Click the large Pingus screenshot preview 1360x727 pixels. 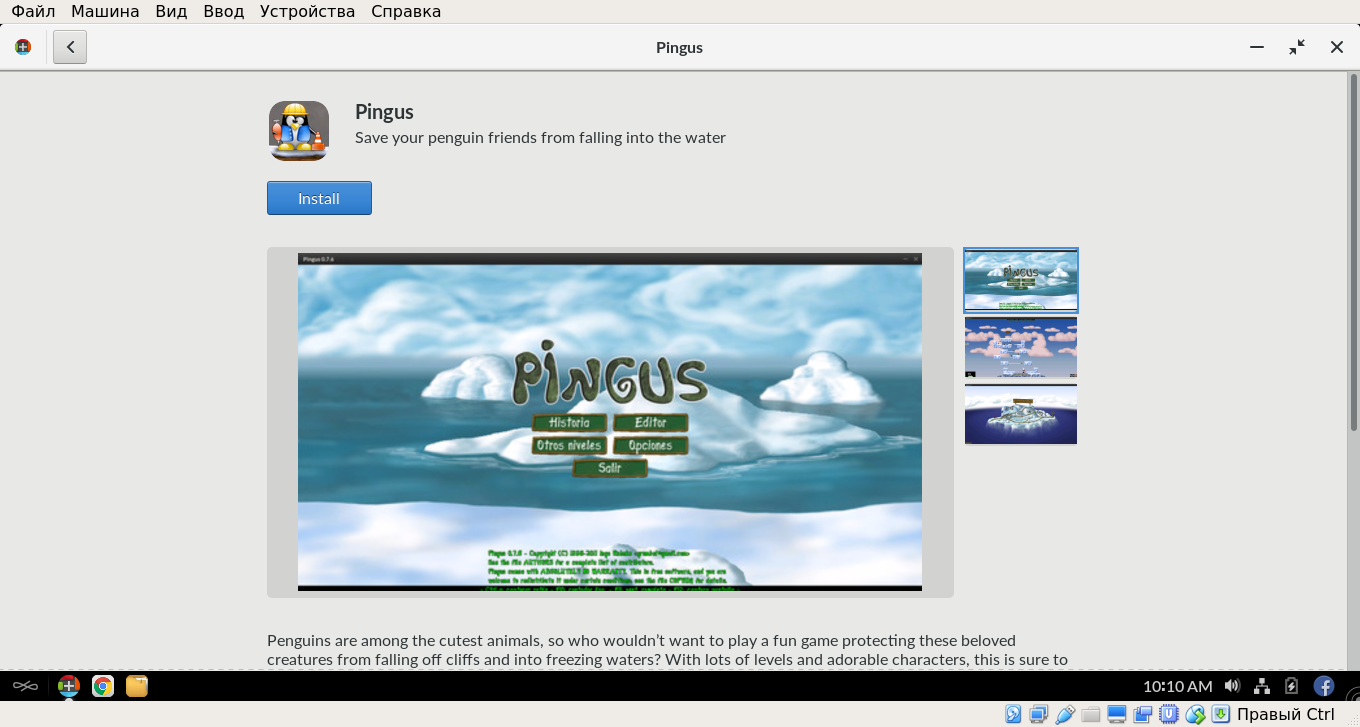pyautogui.click(x=610, y=422)
